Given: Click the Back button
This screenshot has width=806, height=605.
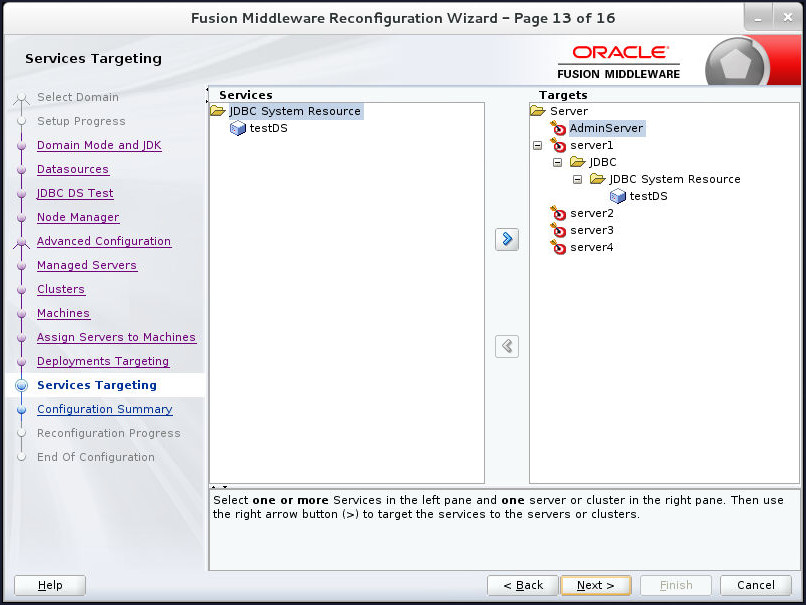Looking at the screenshot, I should click(523, 585).
